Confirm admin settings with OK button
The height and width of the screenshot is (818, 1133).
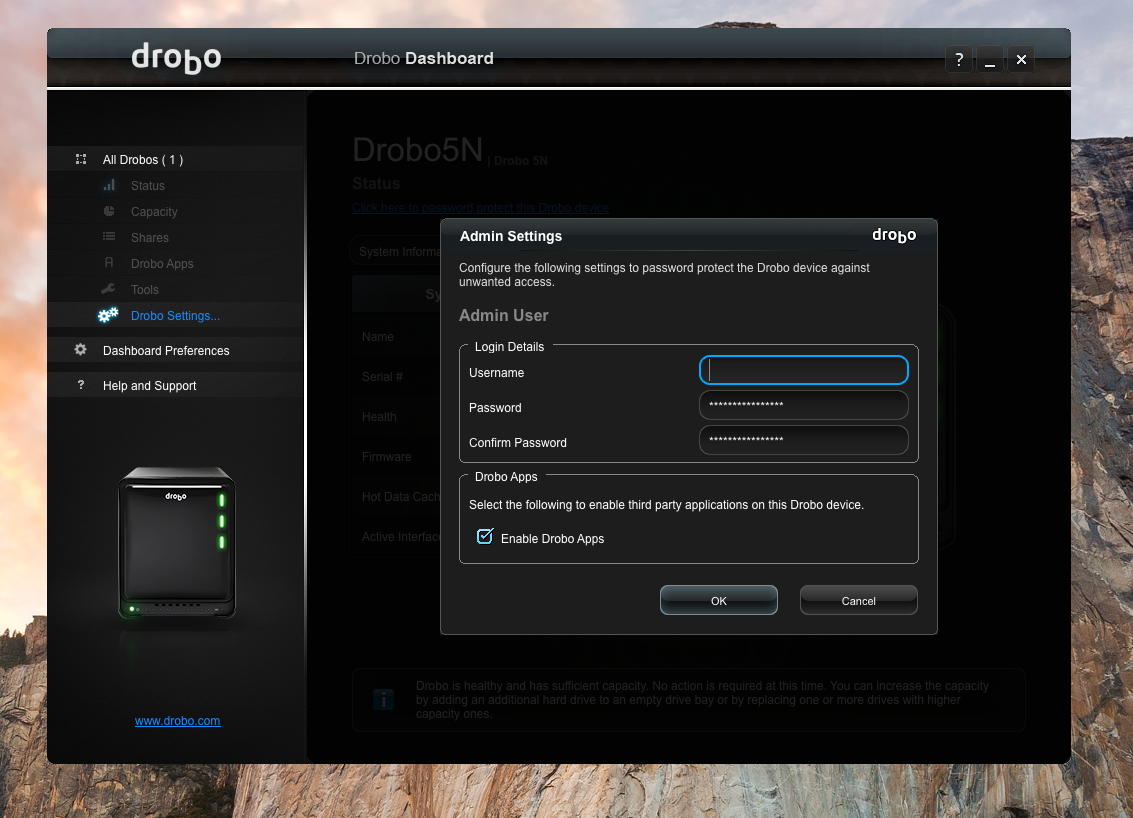coord(718,601)
